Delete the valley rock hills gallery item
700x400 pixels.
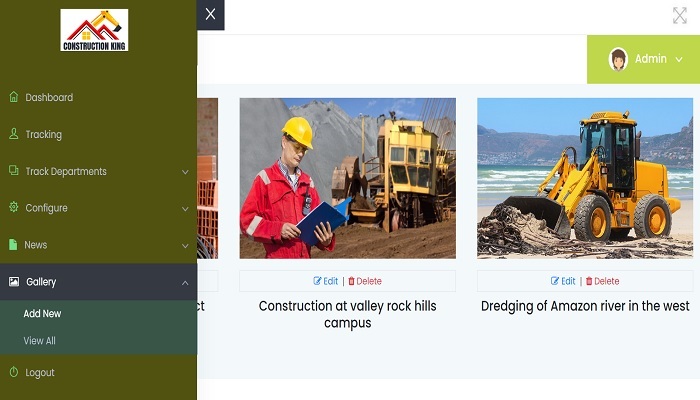[x=365, y=281]
